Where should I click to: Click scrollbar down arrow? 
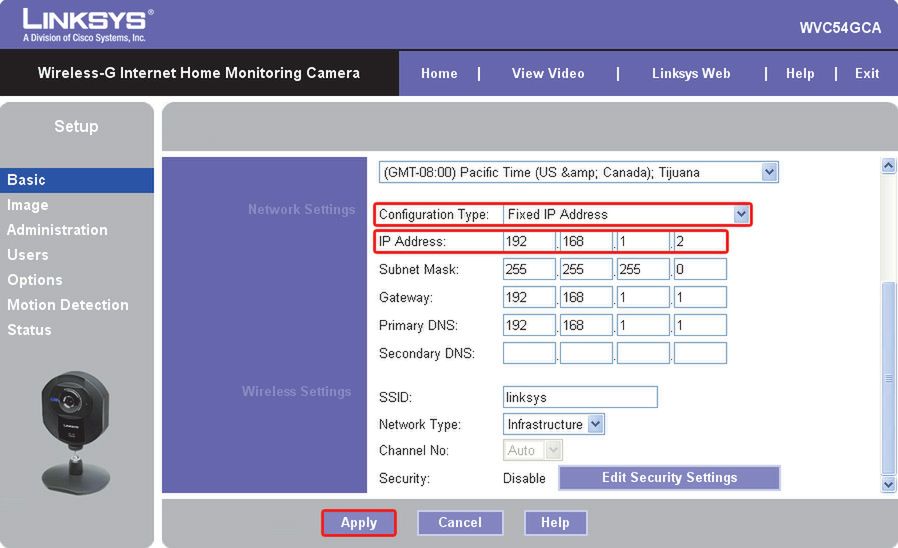tap(888, 484)
